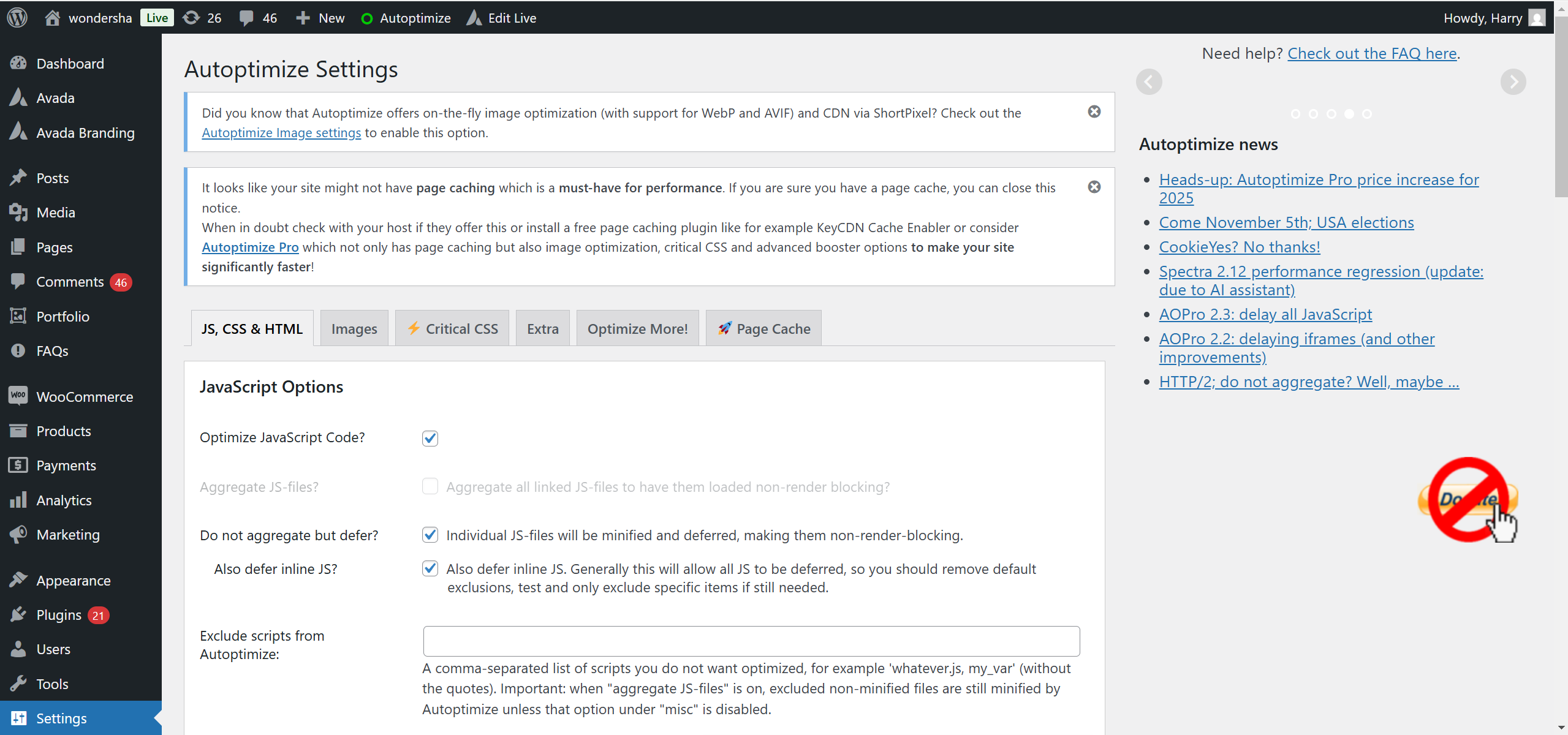
Task: Open the Autoptimize Image settings link
Action: pos(281,133)
